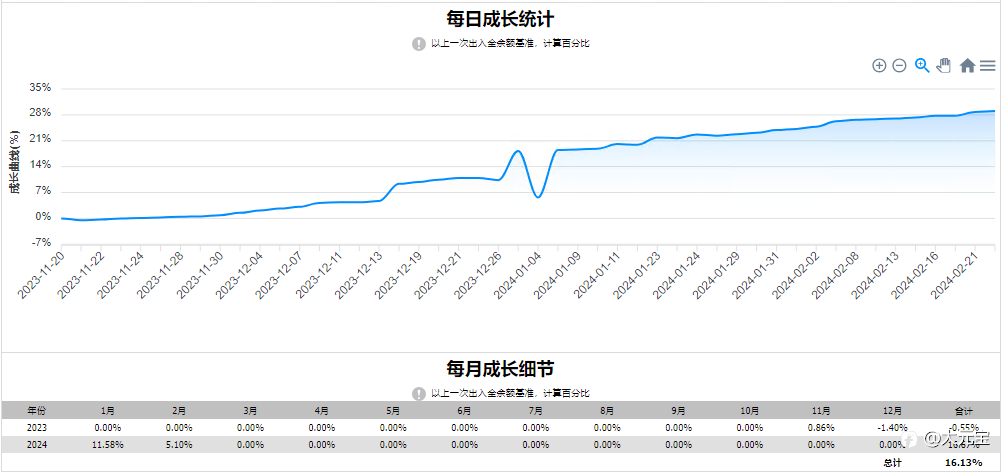Click the zoom in plus icon
1002x472 pixels.
tap(879, 65)
